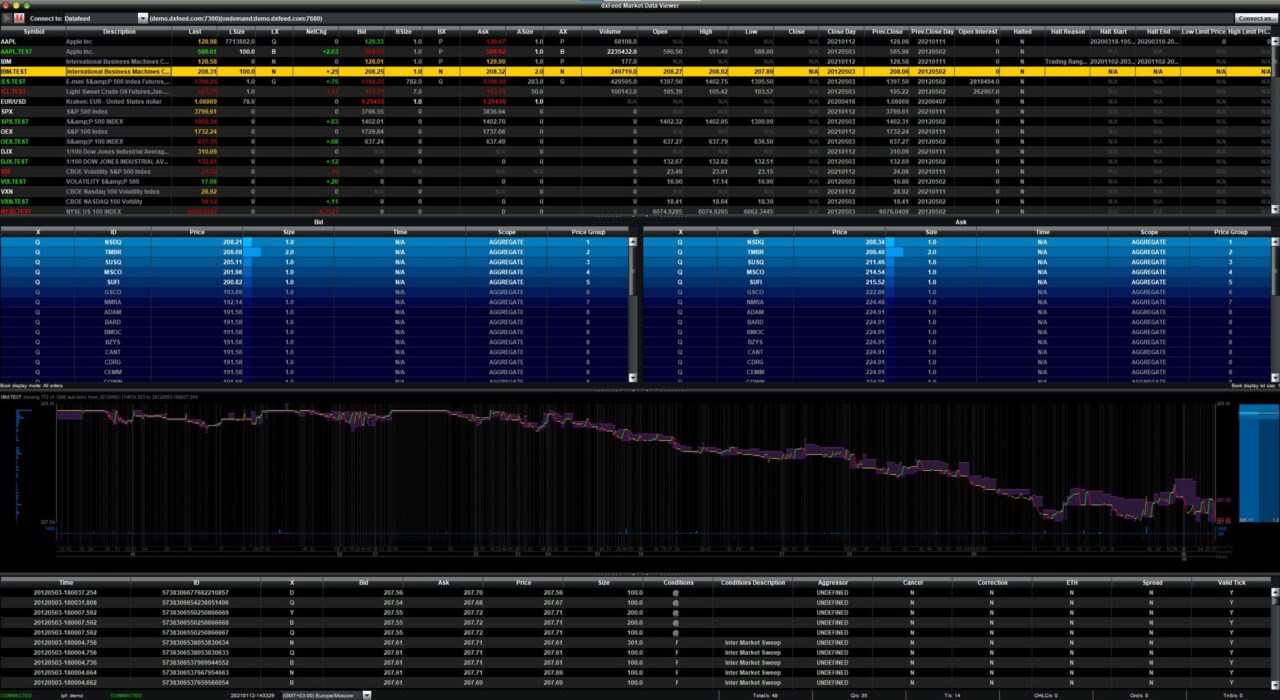
Task: Open the Europe/Moscow timezone dropdown
Action: [x=367, y=694]
